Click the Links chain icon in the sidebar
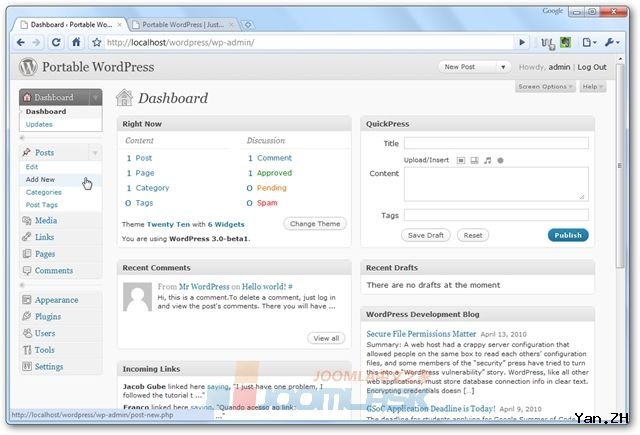The width and height of the screenshot is (640, 435). coord(27,237)
